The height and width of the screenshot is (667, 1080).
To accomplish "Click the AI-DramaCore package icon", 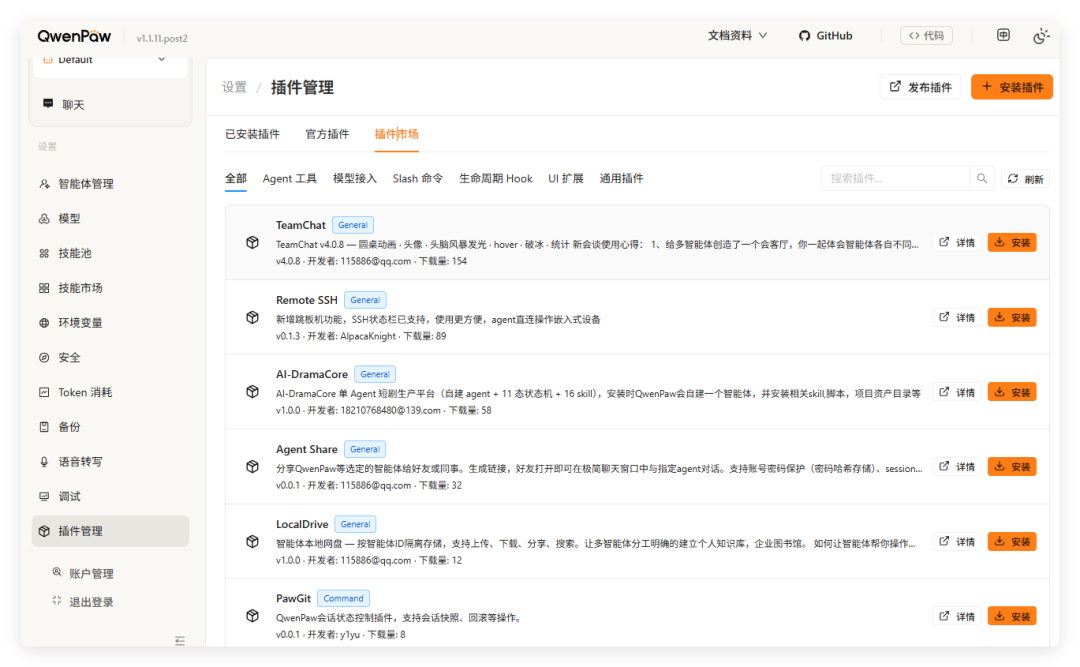I will (x=253, y=392).
